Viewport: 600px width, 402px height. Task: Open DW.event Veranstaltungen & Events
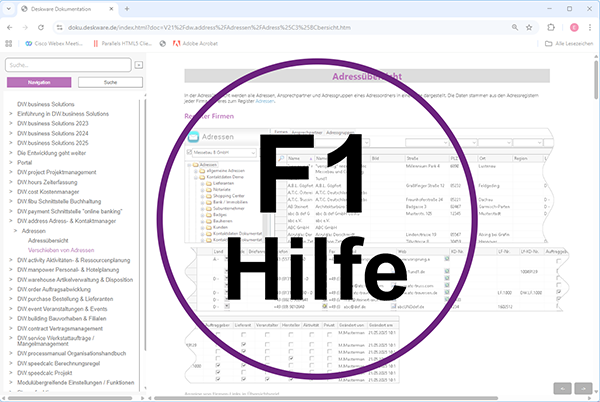coord(62,309)
